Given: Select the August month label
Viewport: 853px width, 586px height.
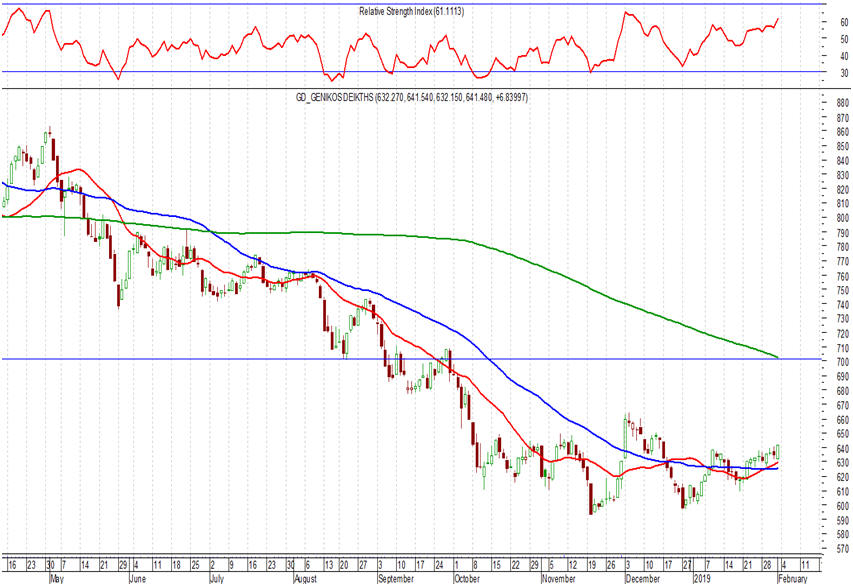Looking at the screenshot, I should click(x=305, y=579).
